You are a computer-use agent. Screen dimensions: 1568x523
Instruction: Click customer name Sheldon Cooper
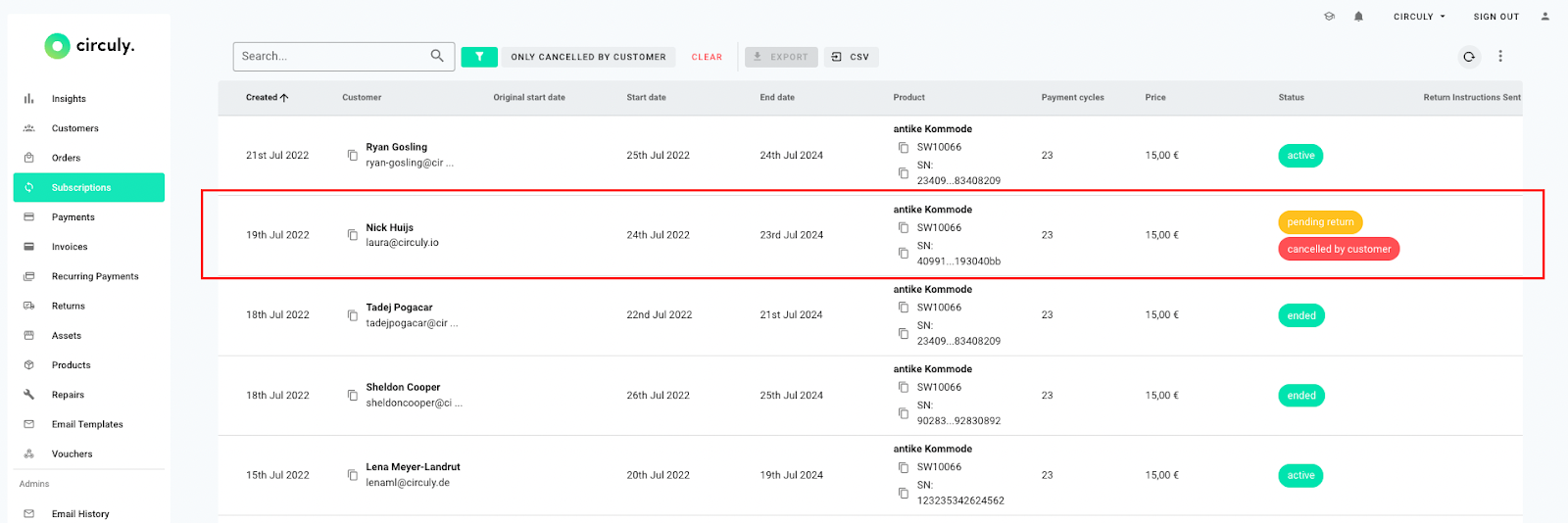pos(403,387)
